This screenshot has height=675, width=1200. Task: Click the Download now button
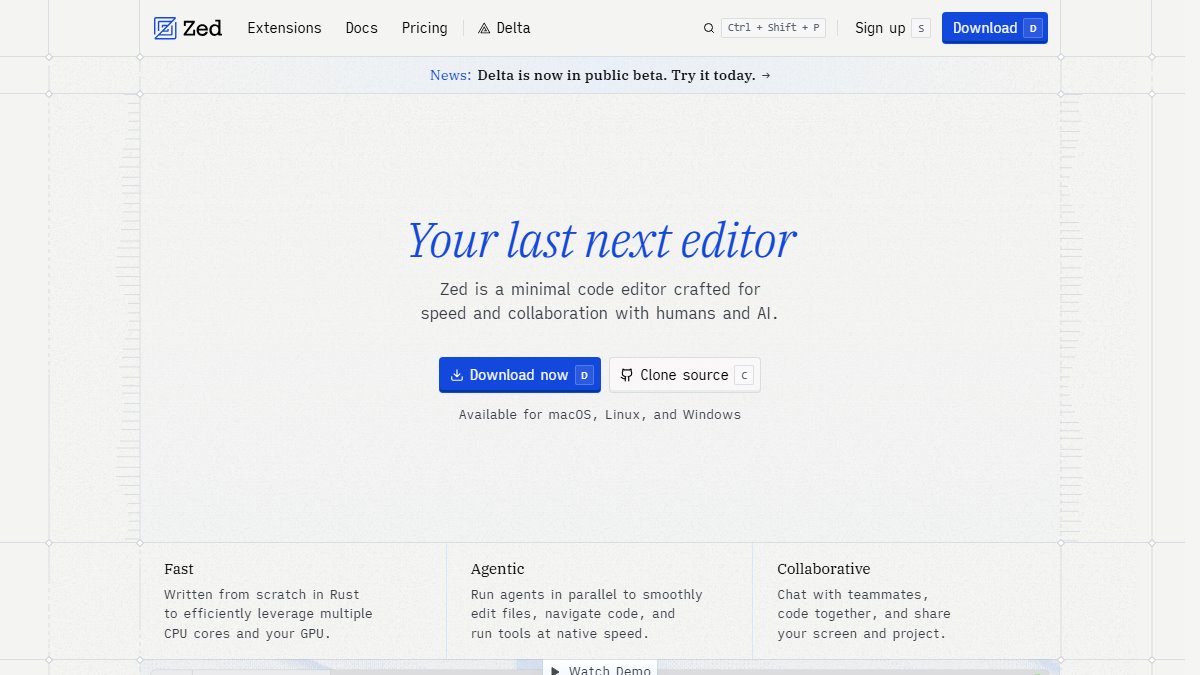click(x=520, y=375)
